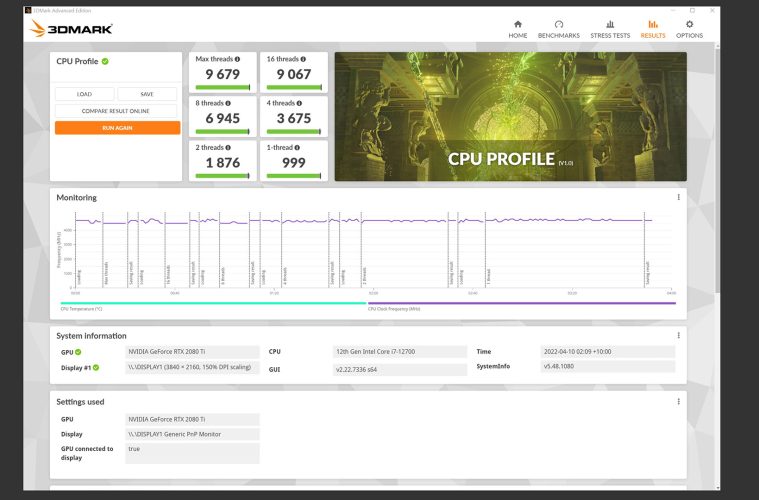
Task: Click info icon next to 16 threads
Action: pos(303,59)
